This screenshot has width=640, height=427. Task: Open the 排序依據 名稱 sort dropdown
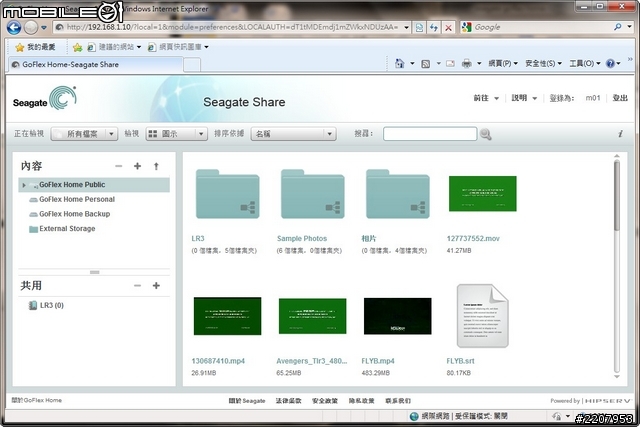tap(293, 134)
